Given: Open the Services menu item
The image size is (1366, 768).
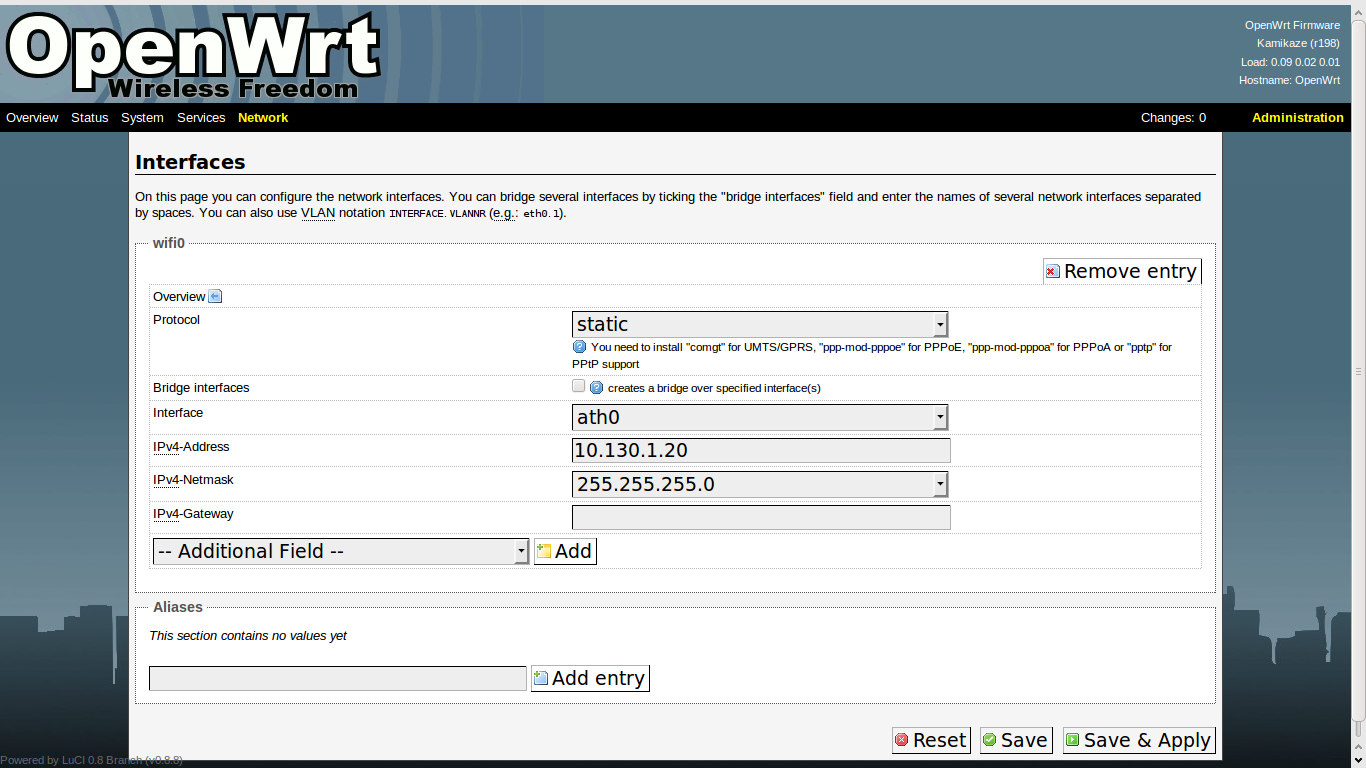Looking at the screenshot, I should click(201, 118).
